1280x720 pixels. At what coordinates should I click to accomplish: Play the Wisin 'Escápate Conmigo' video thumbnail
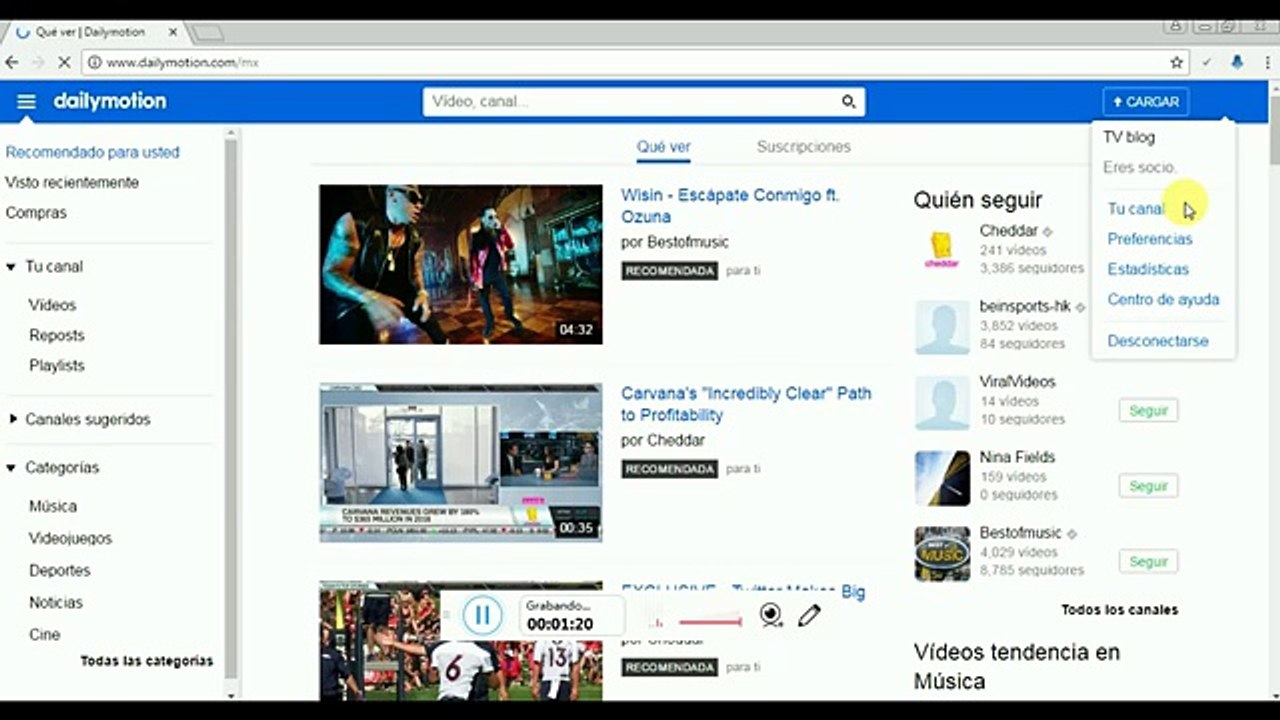(x=461, y=265)
